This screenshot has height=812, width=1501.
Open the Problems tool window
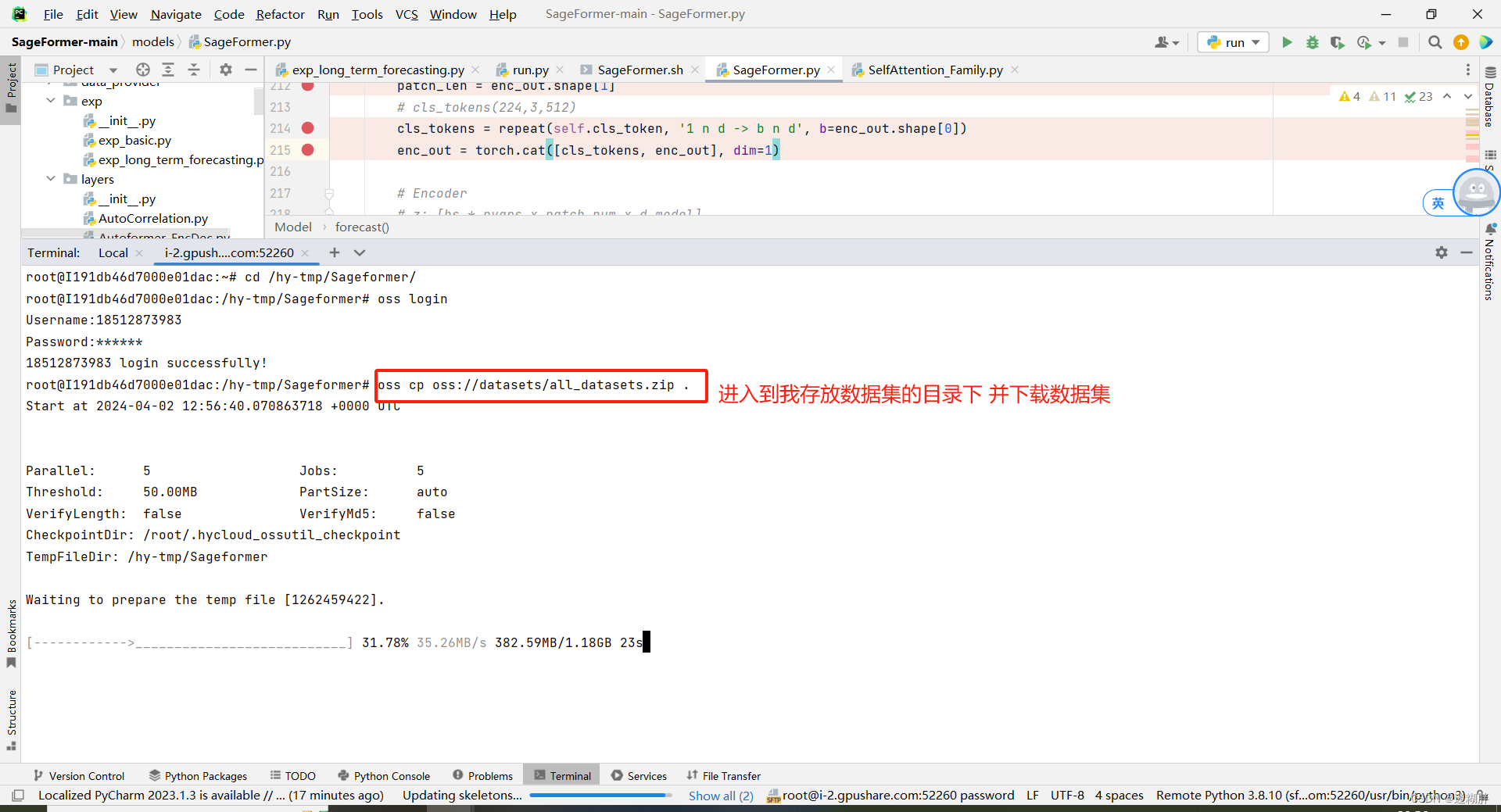(483, 775)
